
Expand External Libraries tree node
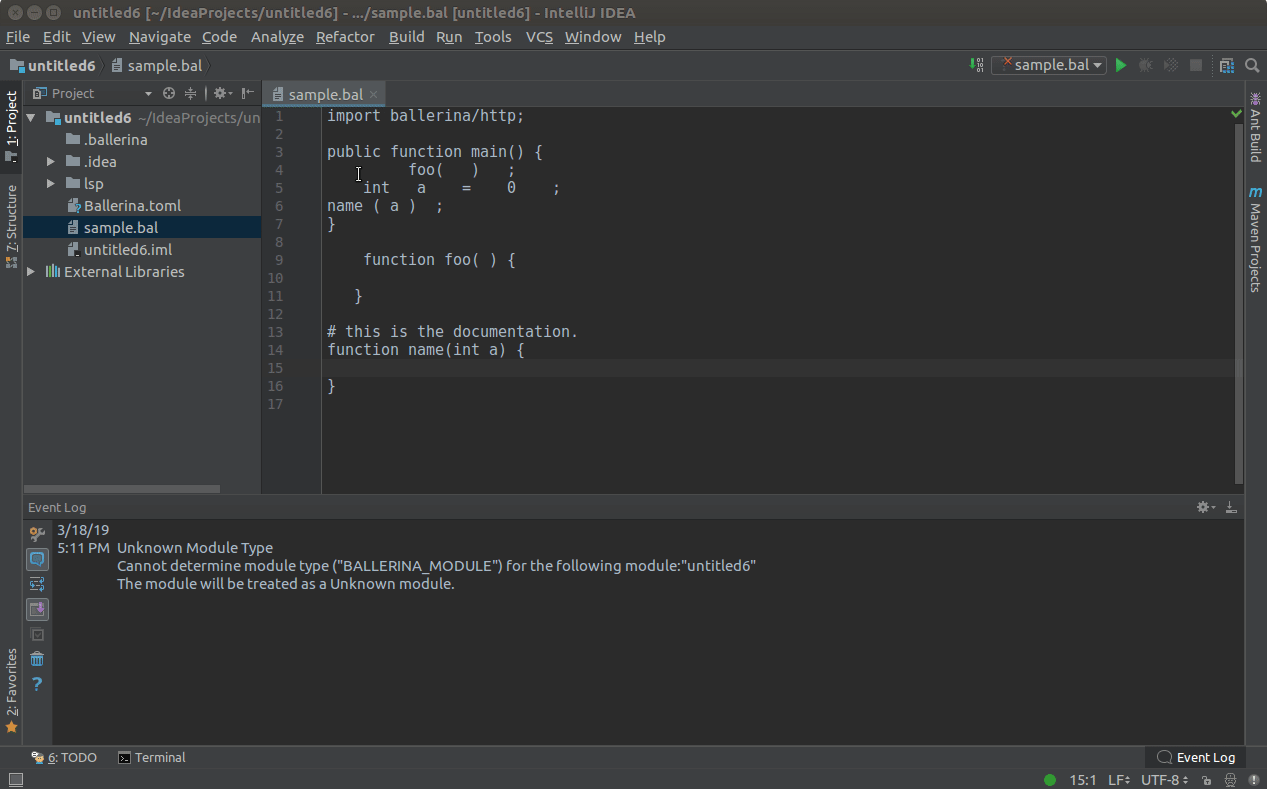pos(31,272)
